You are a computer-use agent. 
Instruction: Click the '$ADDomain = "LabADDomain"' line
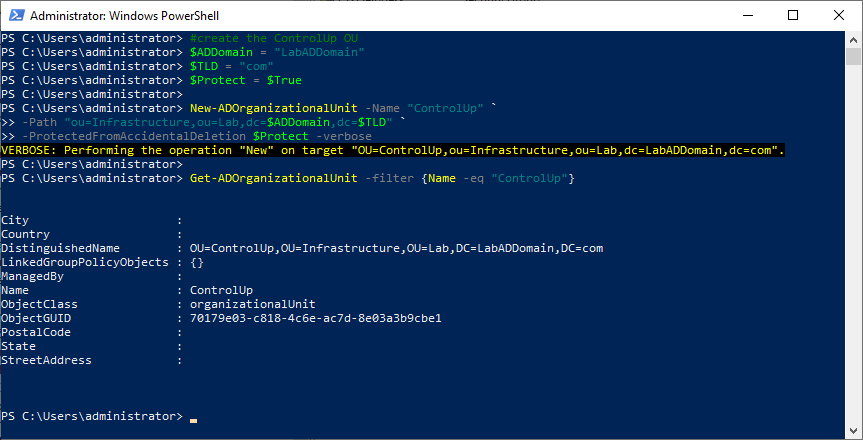click(275, 52)
